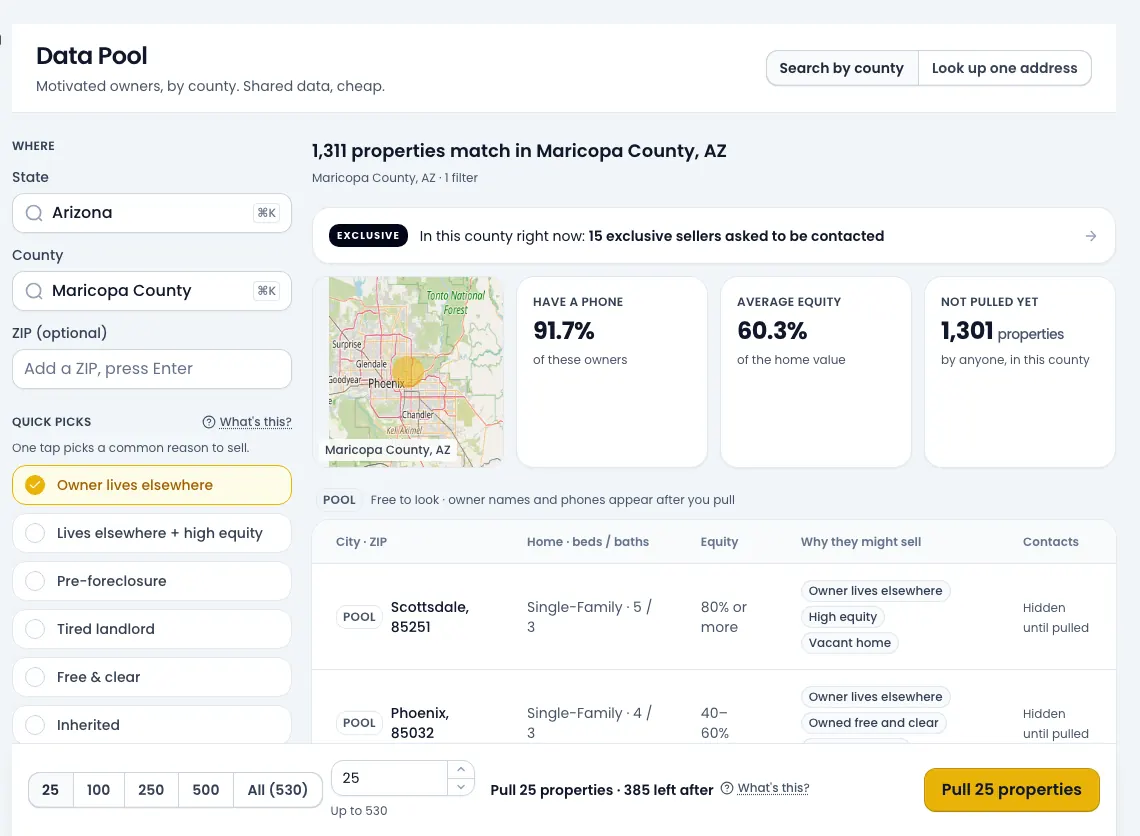Viewport: 1140px width, 836px height.
Task: Increase pull quantity with the up stepper
Action: pyautogui.click(x=461, y=769)
